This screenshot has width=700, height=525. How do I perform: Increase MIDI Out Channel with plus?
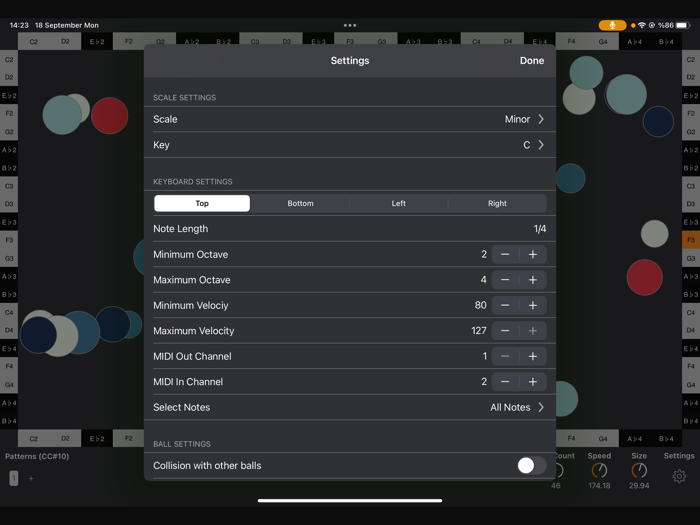pos(533,356)
